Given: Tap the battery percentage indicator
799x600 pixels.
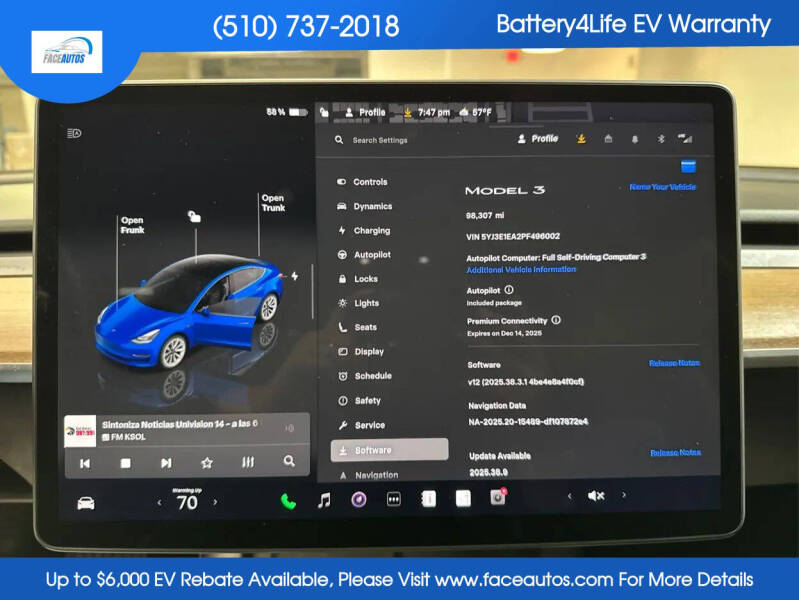Looking at the screenshot, I should click(x=287, y=112).
